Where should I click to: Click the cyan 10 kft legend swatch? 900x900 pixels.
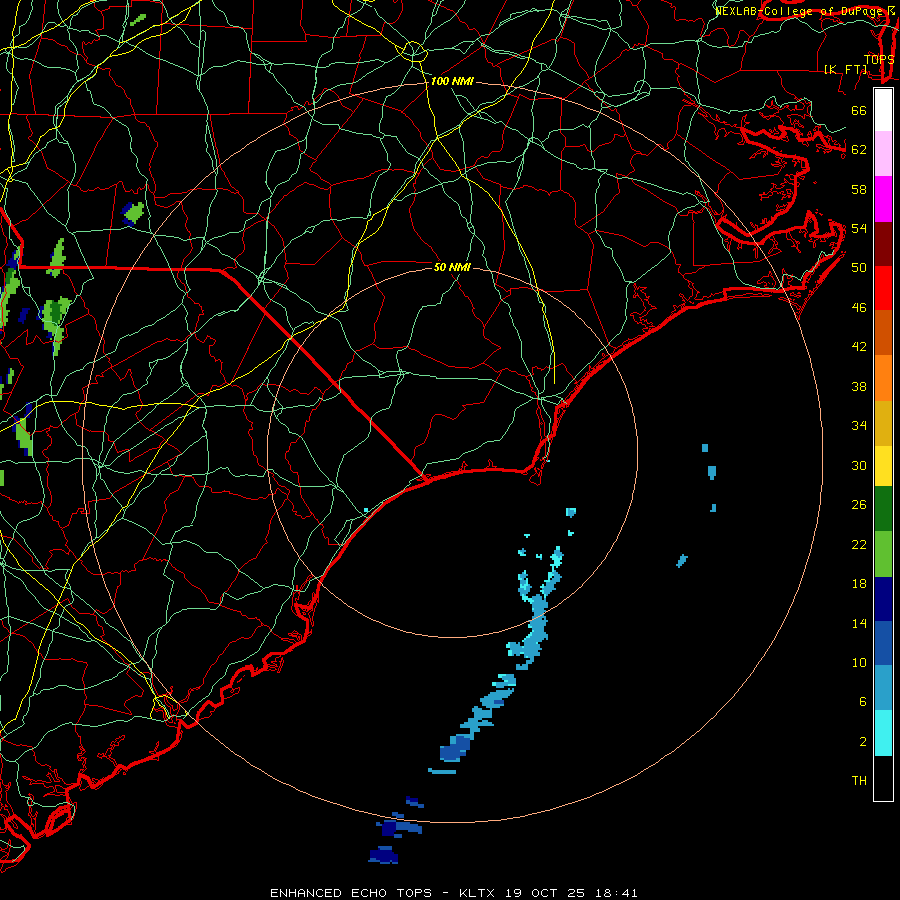883,733
